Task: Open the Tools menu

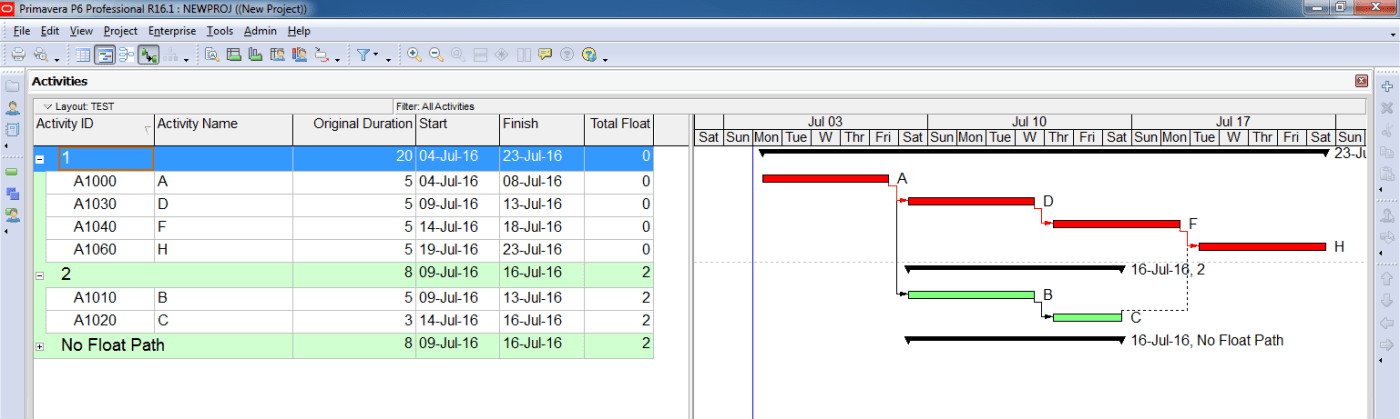Action: (x=219, y=31)
